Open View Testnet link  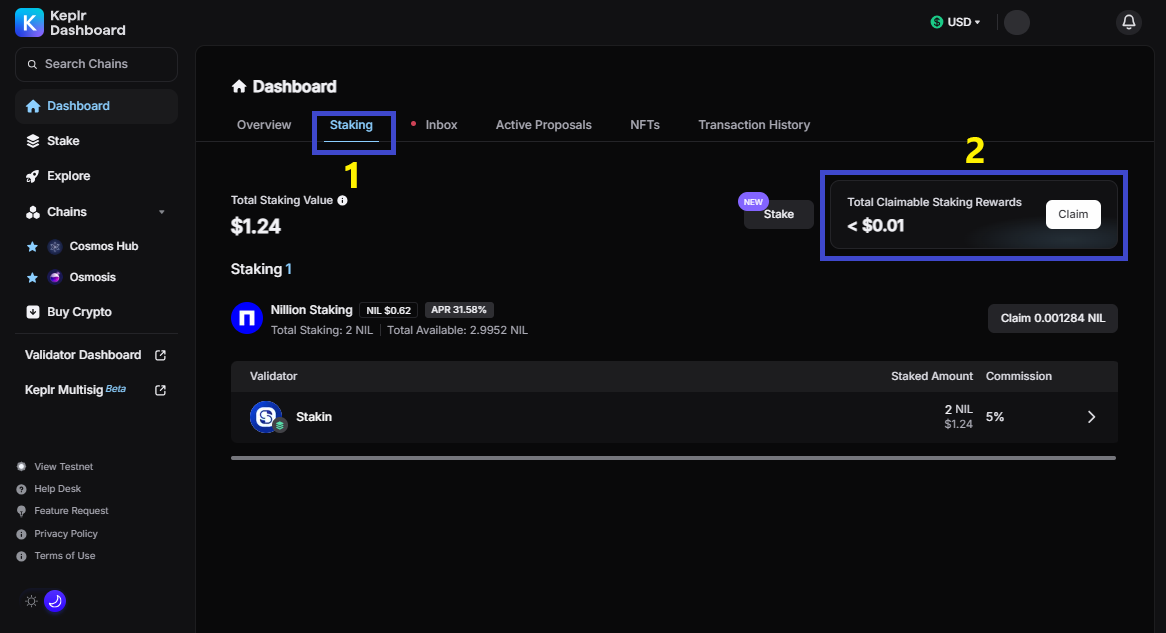click(63, 467)
